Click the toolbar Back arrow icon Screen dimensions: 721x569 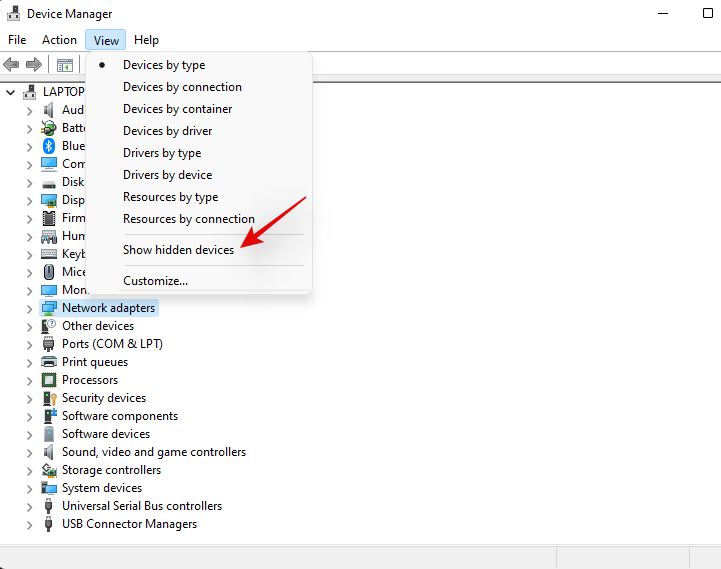(11, 65)
